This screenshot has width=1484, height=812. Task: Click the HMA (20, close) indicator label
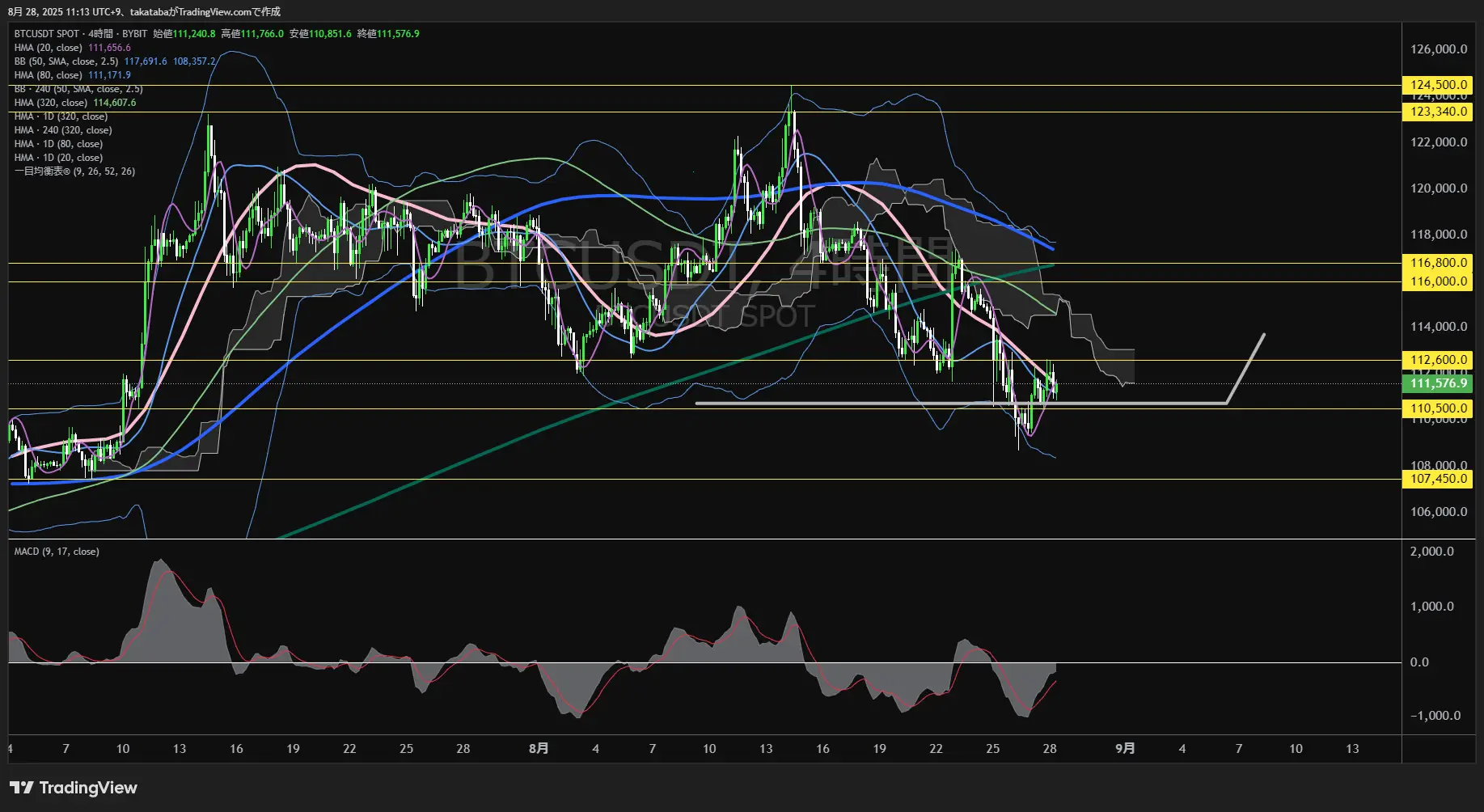coord(48,48)
